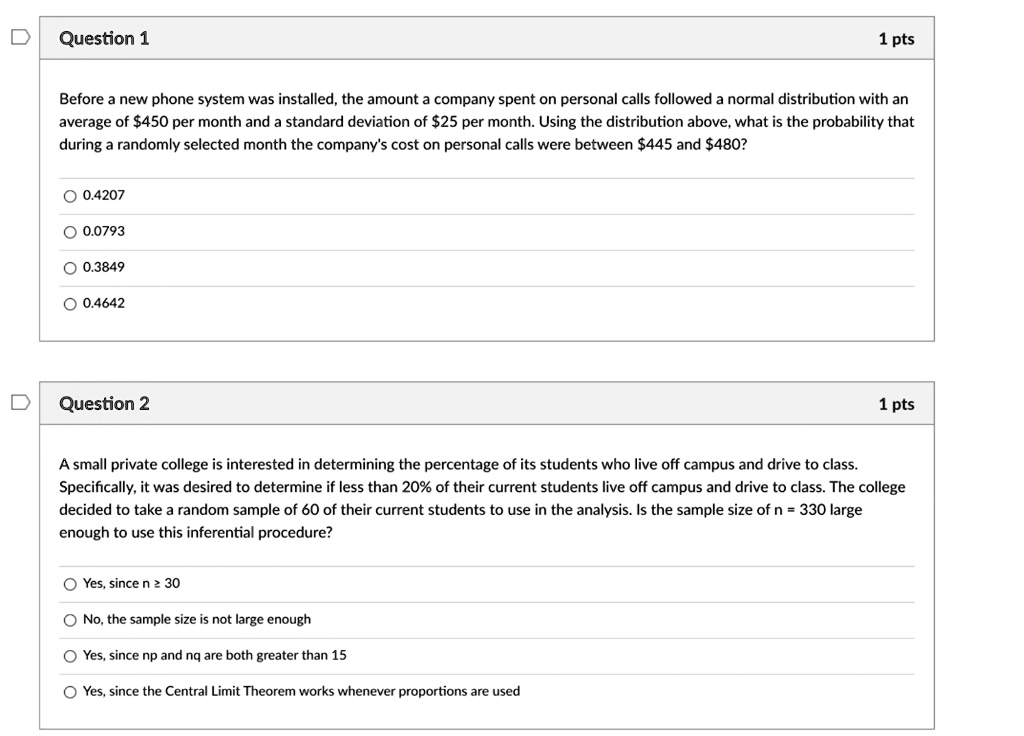
Task: Click the Question 1 header title
Action: [104, 39]
